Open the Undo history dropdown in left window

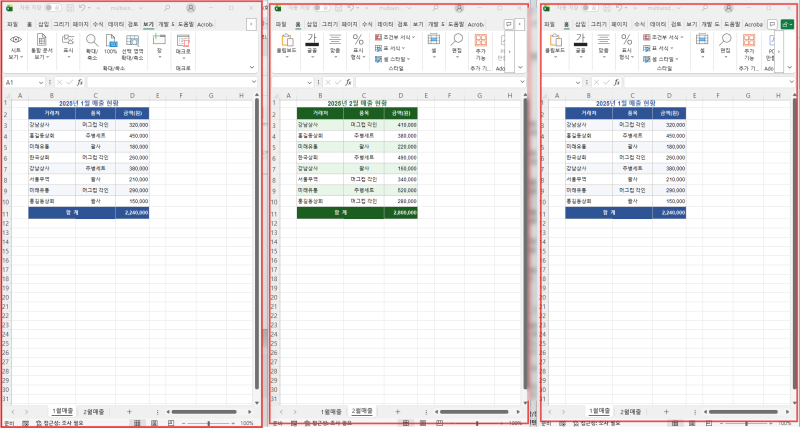89,8
